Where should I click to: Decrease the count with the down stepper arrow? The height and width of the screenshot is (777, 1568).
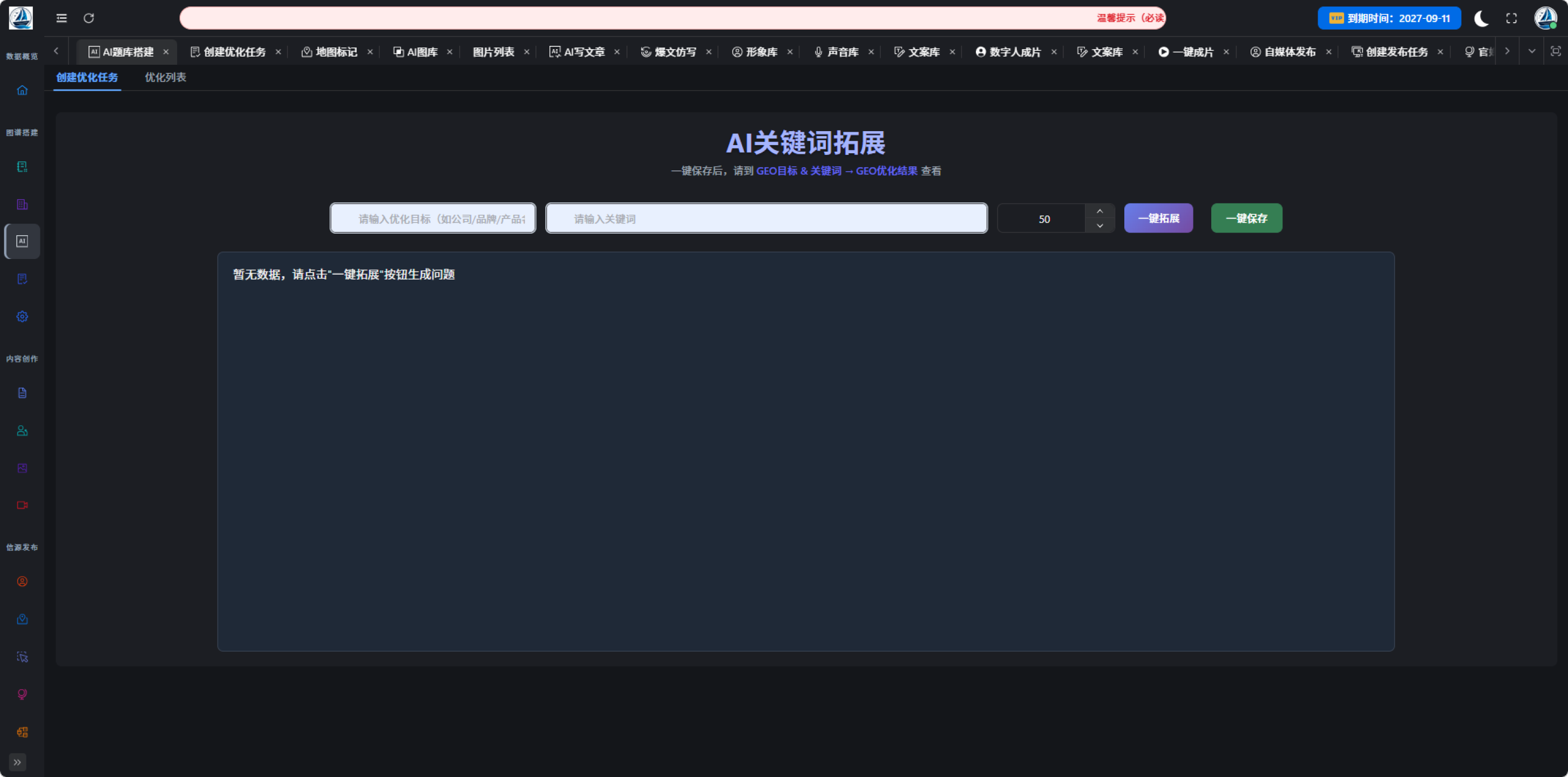pyautogui.click(x=1099, y=226)
